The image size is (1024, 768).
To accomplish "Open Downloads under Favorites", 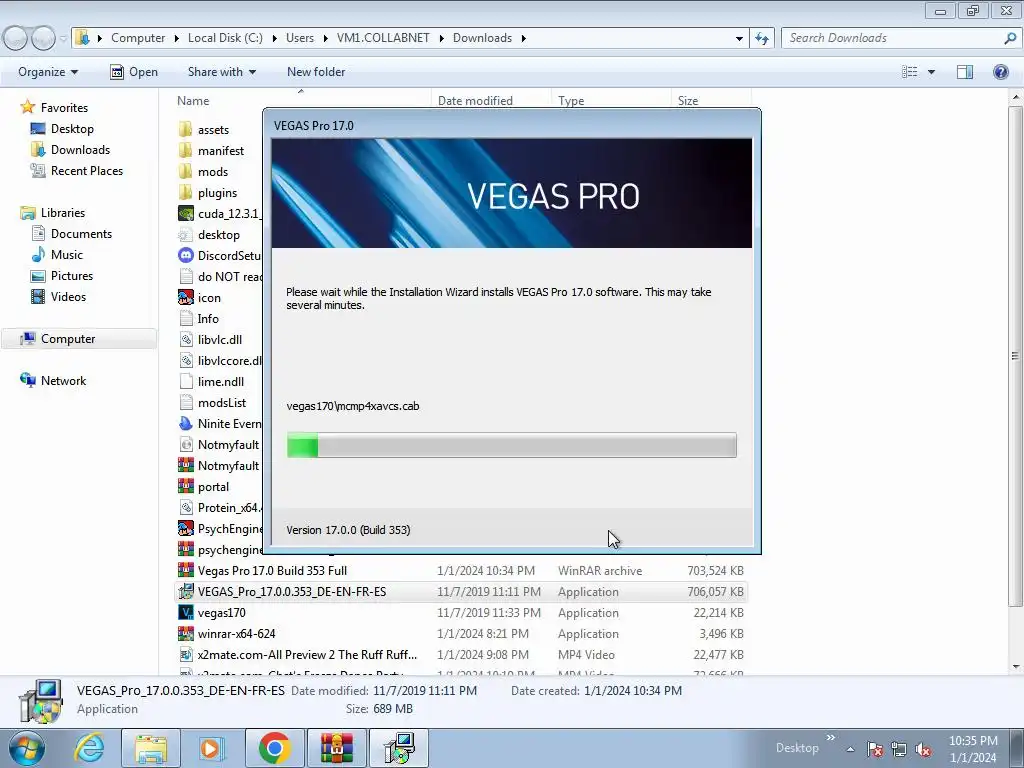I will (80, 150).
